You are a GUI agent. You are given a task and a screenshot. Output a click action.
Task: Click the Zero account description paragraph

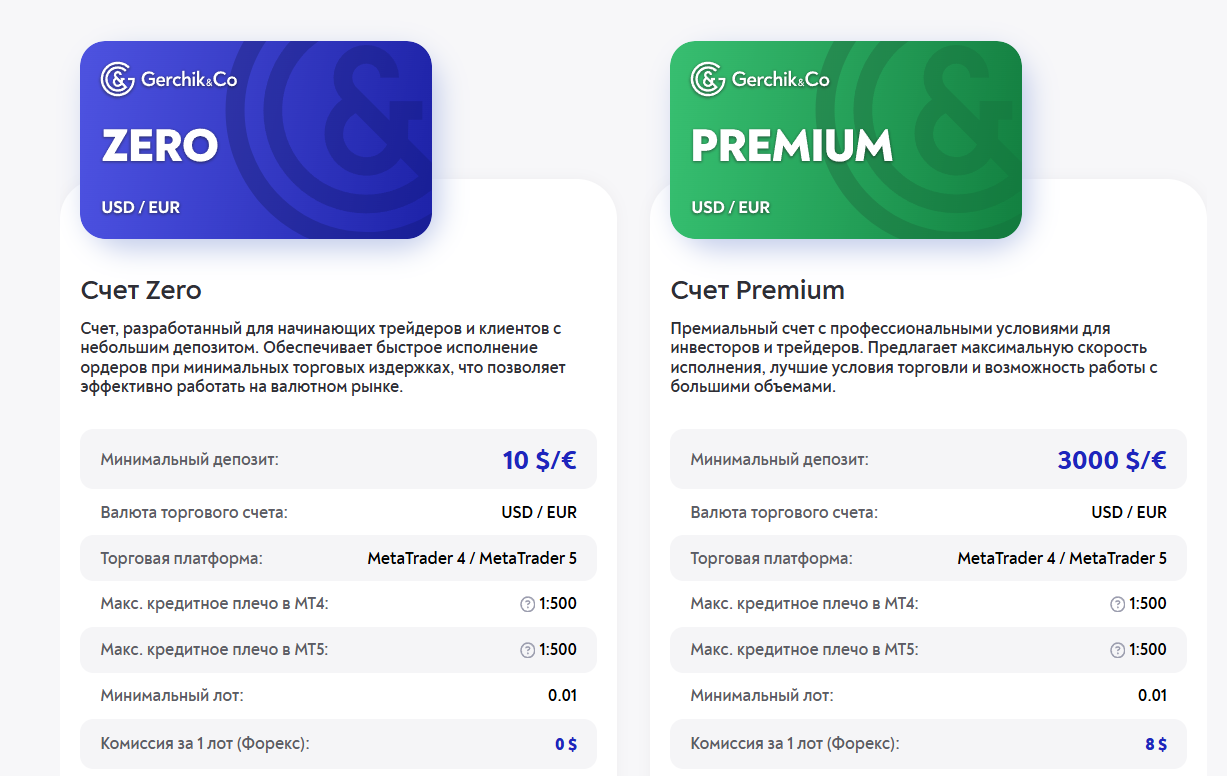(x=323, y=358)
